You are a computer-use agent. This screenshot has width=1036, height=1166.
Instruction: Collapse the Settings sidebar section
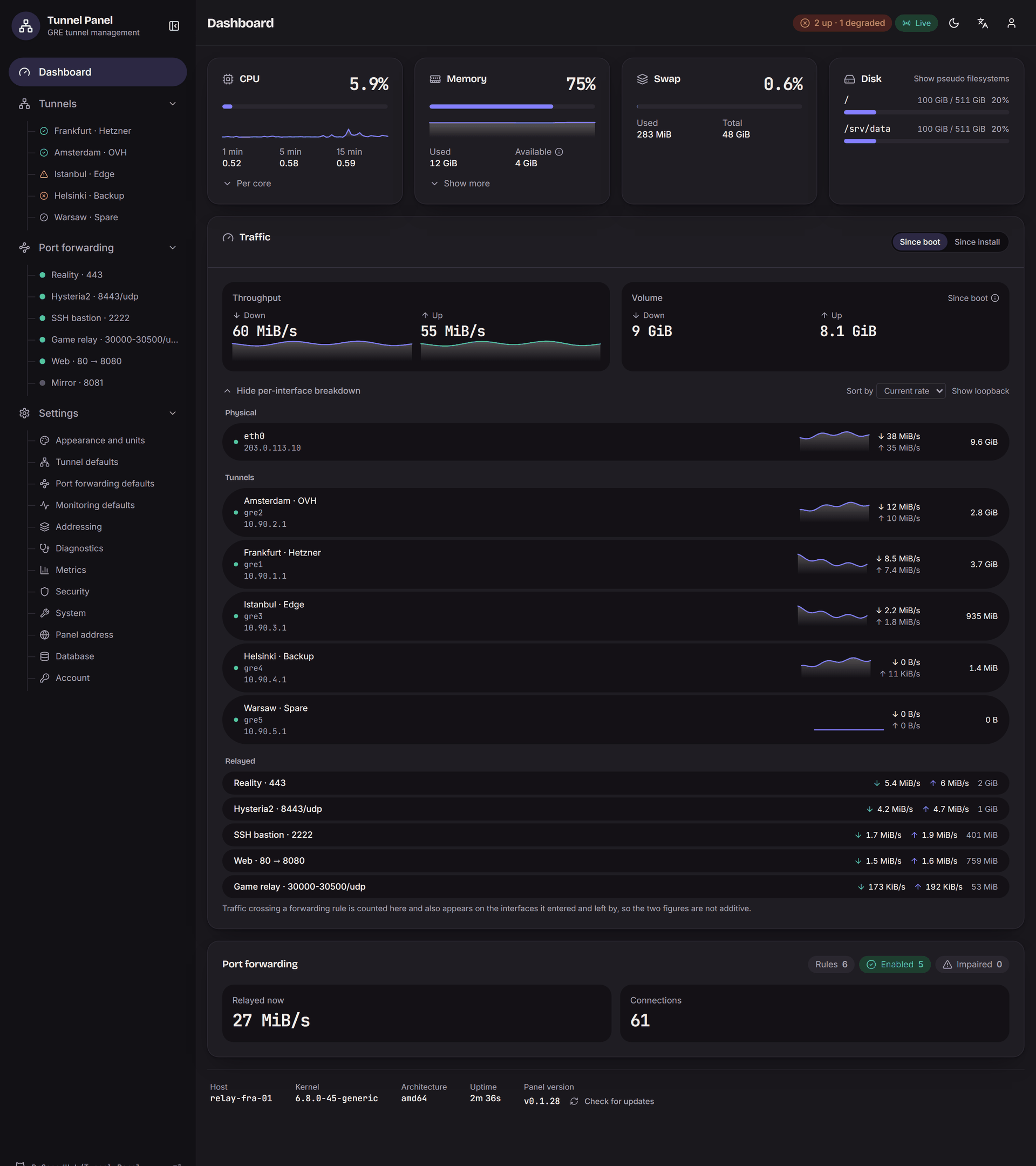click(x=173, y=413)
